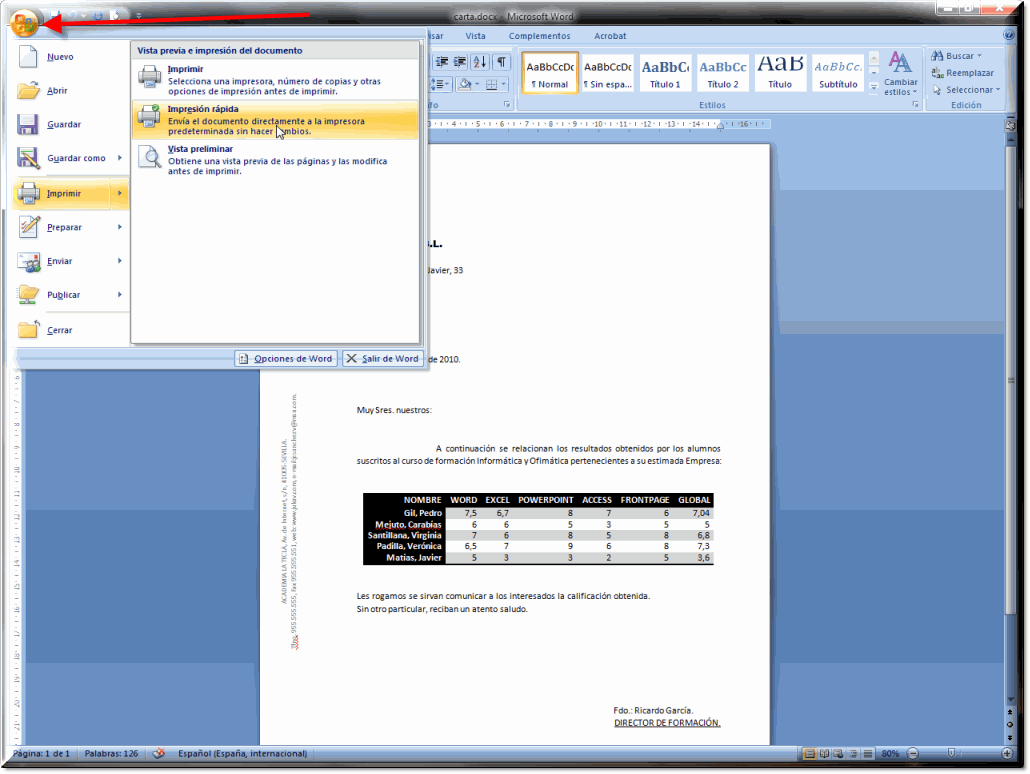
Task: Click the zoom out minus button
Action: click(x=912, y=754)
